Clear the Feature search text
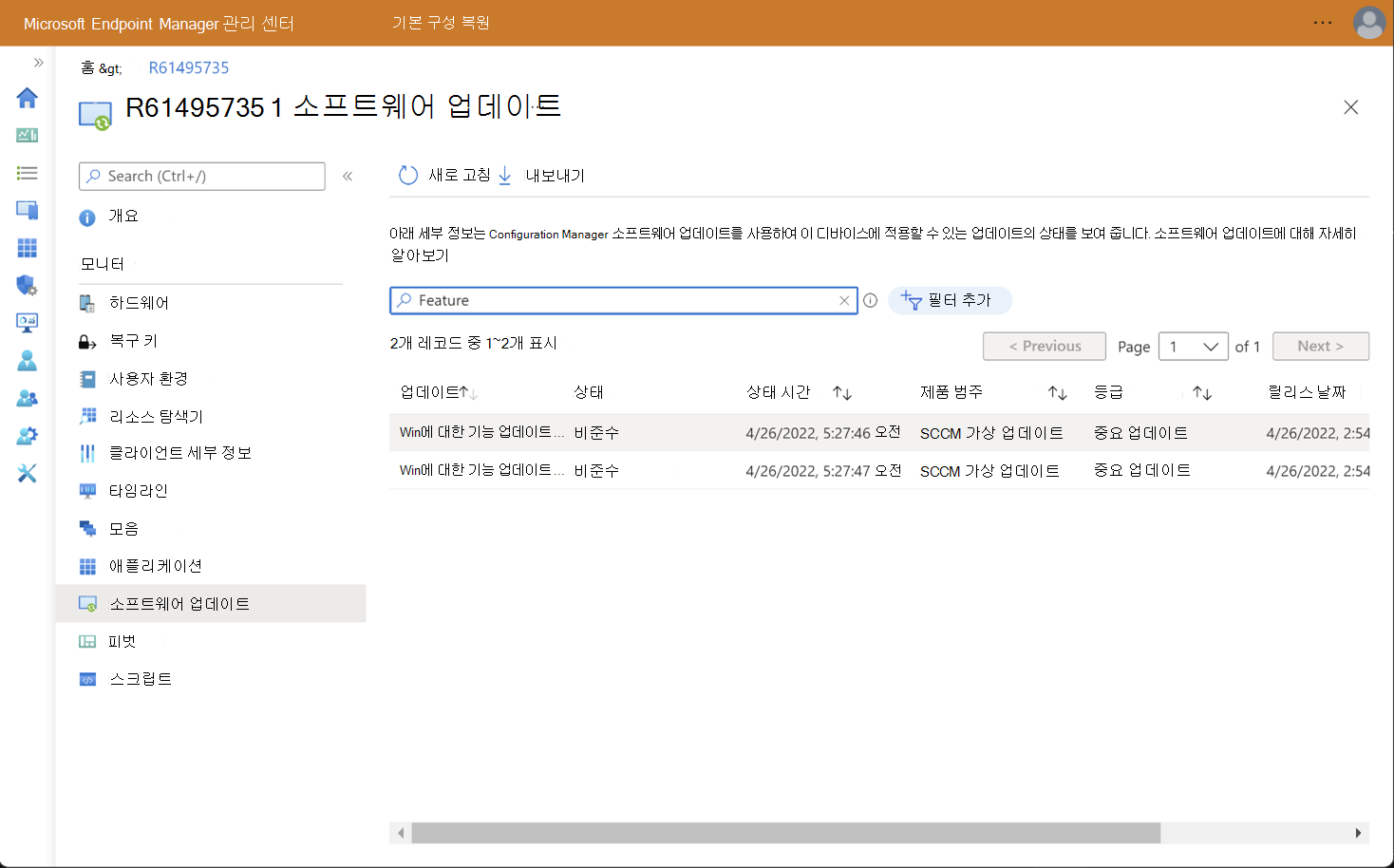Screen dimensions: 1394x868 [844, 300]
